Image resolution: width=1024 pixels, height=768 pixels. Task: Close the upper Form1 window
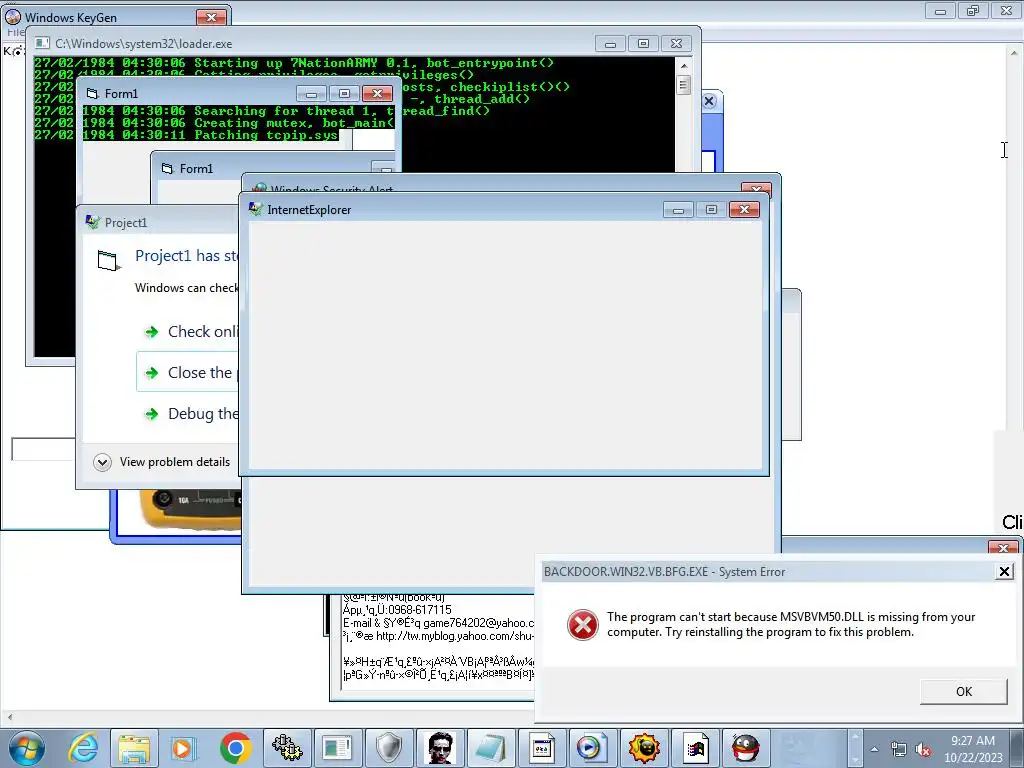(377, 94)
